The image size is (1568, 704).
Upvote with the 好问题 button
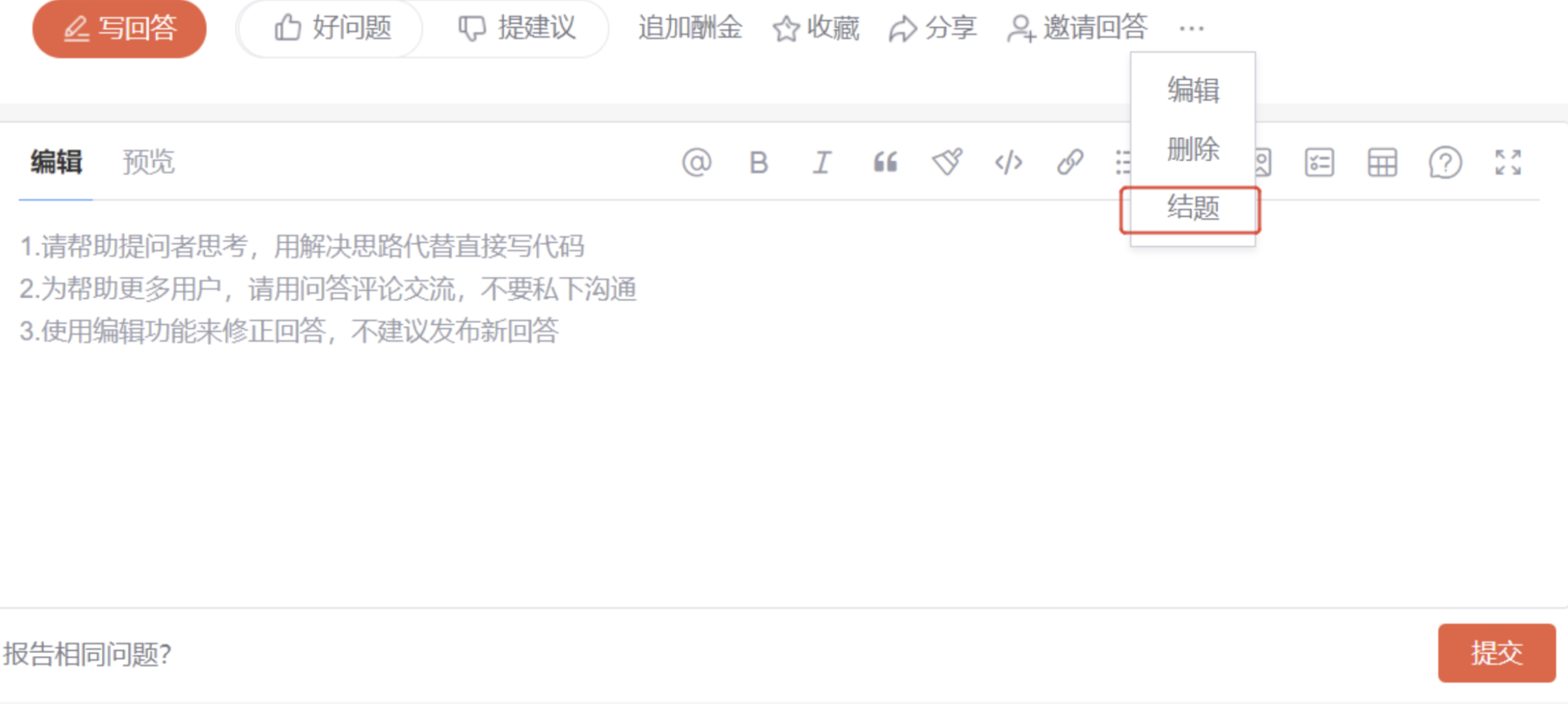pyautogui.click(x=332, y=29)
